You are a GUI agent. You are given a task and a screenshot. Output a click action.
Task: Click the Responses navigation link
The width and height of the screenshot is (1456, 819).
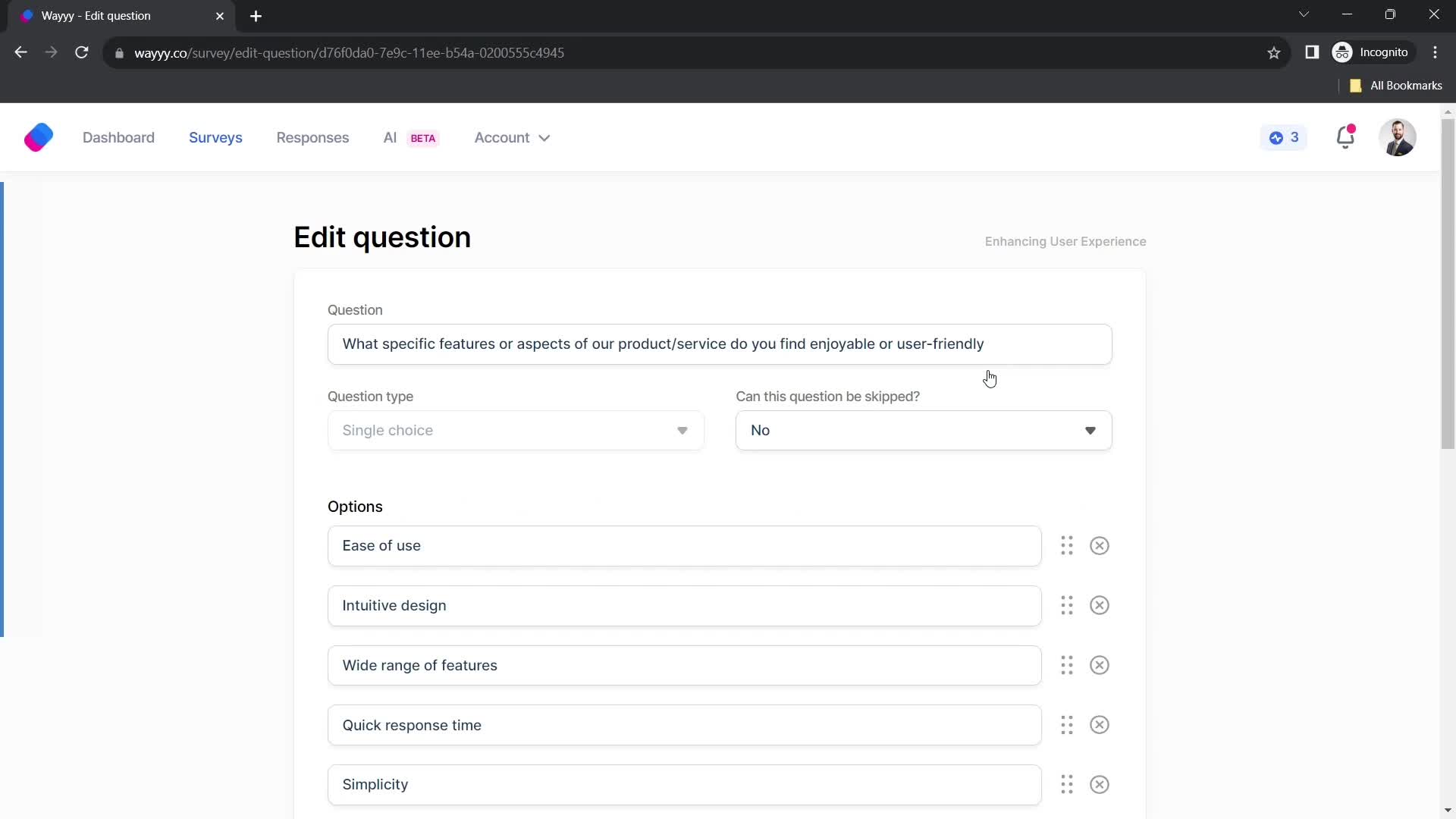point(313,137)
